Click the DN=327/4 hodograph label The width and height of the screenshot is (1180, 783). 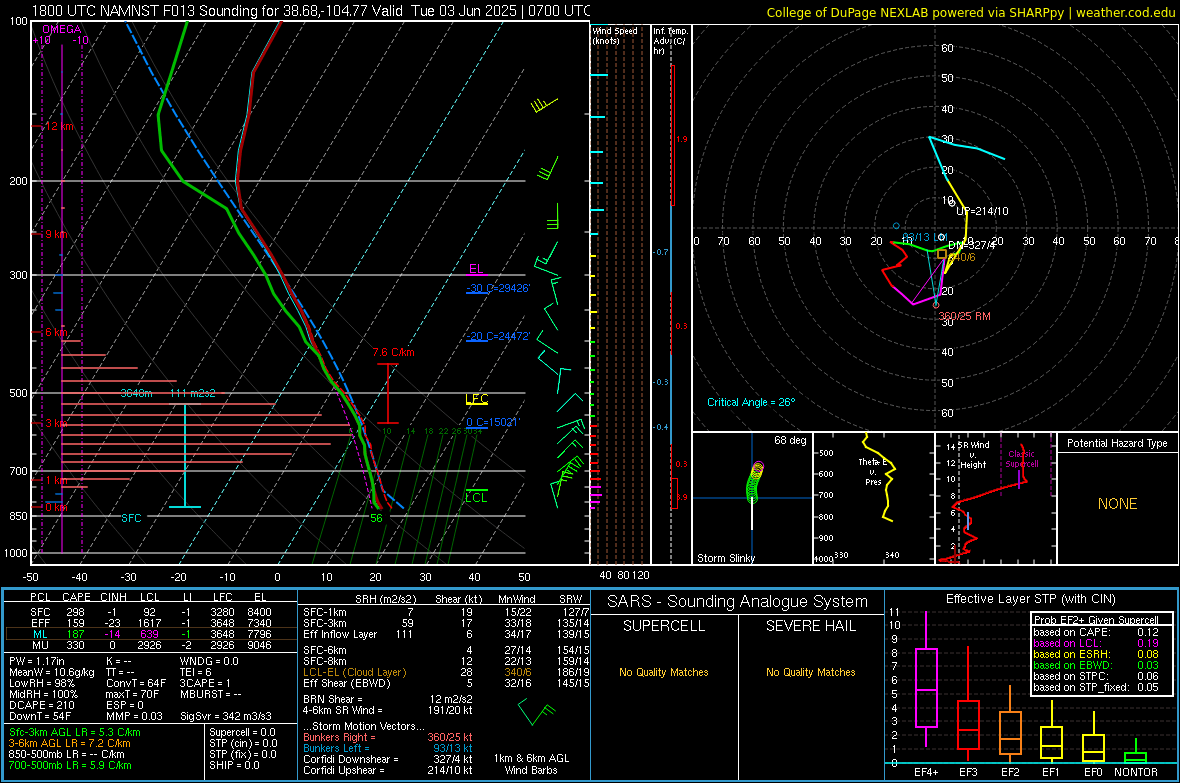972,245
